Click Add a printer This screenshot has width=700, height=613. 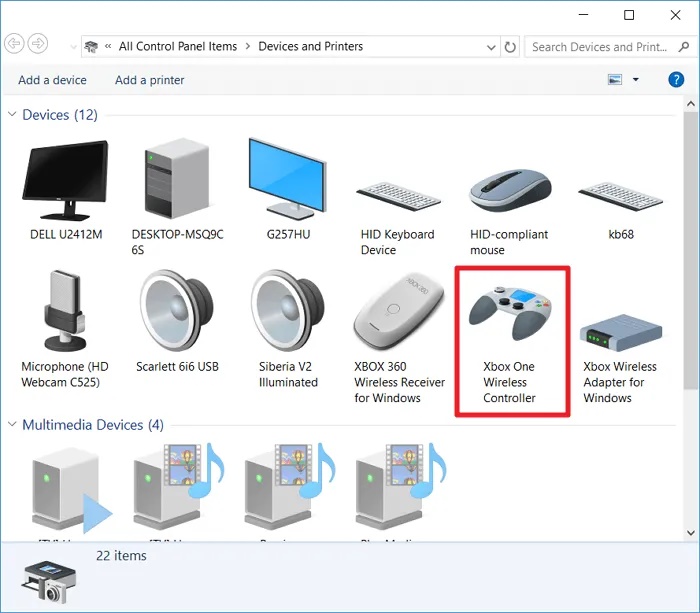150,80
